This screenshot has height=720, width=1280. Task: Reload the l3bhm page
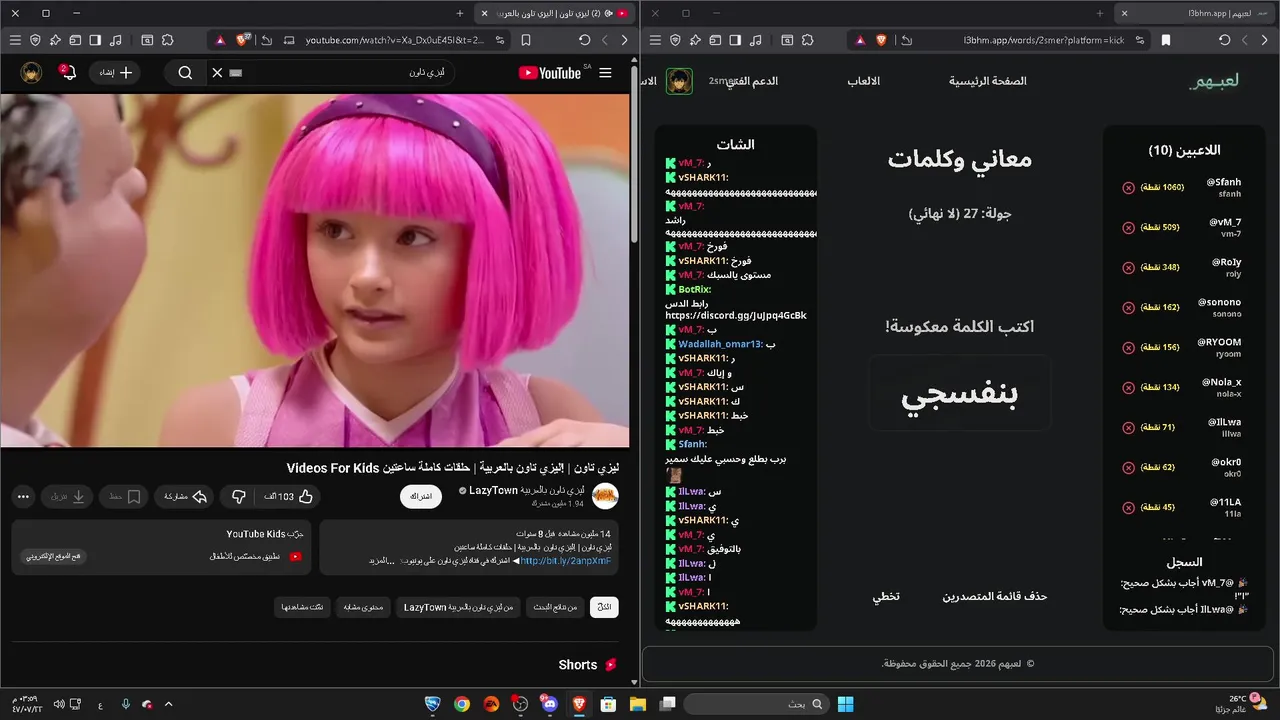(x=1224, y=40)
